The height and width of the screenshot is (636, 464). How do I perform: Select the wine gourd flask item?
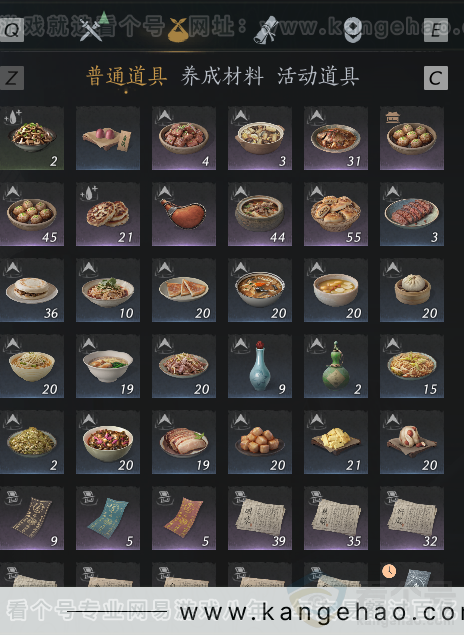coord(184,214)
